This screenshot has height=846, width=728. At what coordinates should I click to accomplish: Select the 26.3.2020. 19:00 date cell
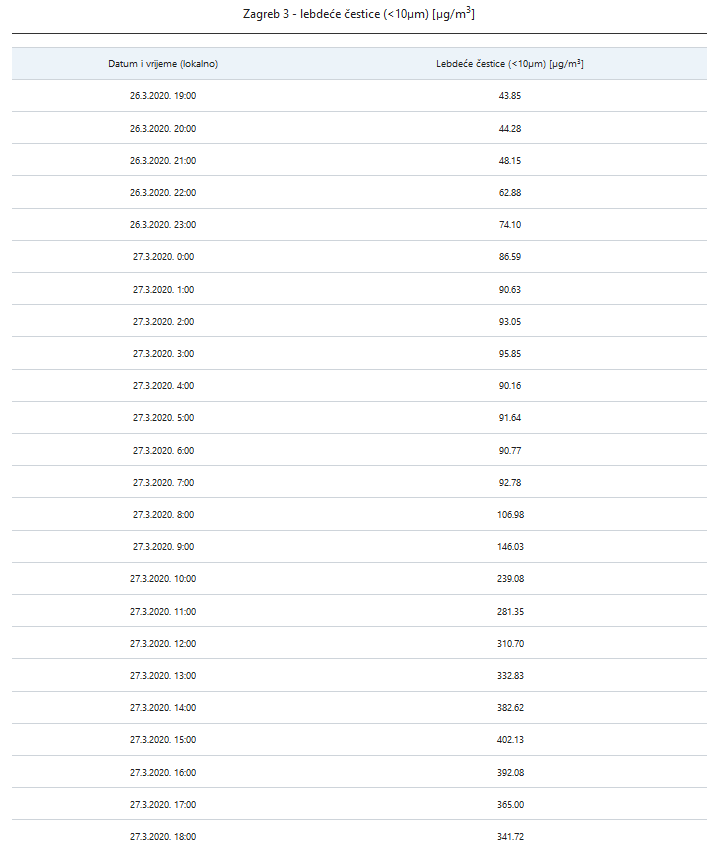(163, 96)
